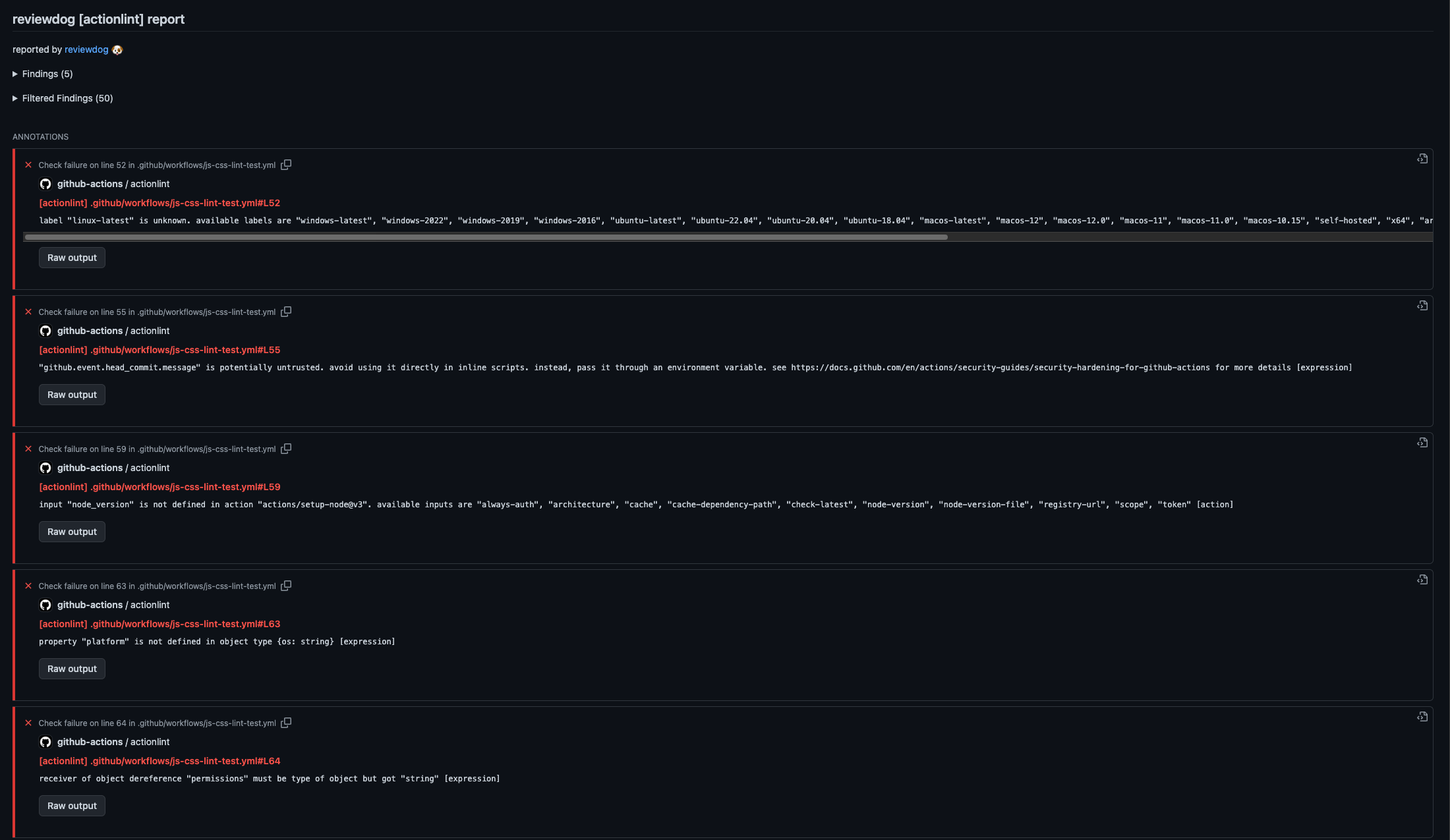
Task: Open view-code file icon on line 64 annotation
Action: (1422, 716)
